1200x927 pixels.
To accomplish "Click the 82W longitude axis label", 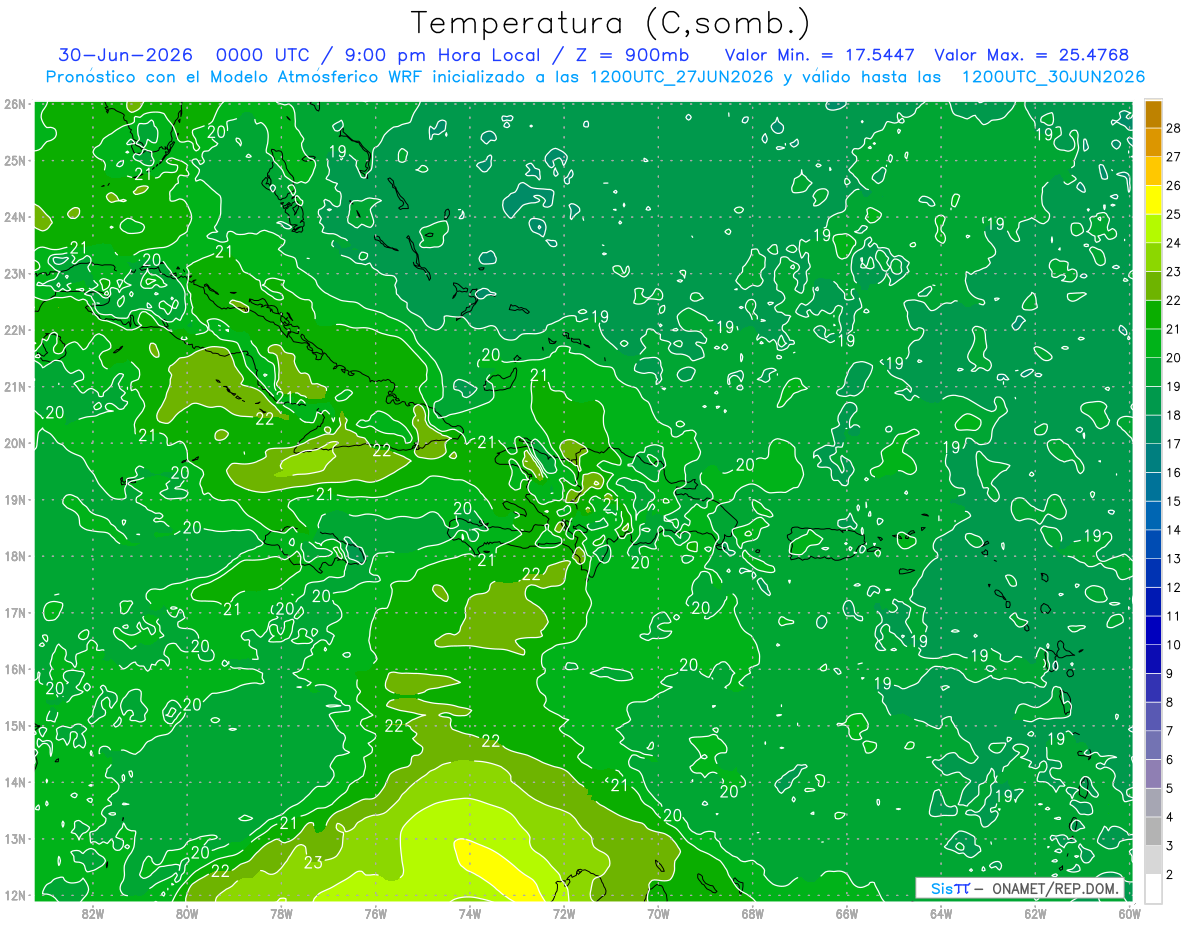I will click(93, 913).
